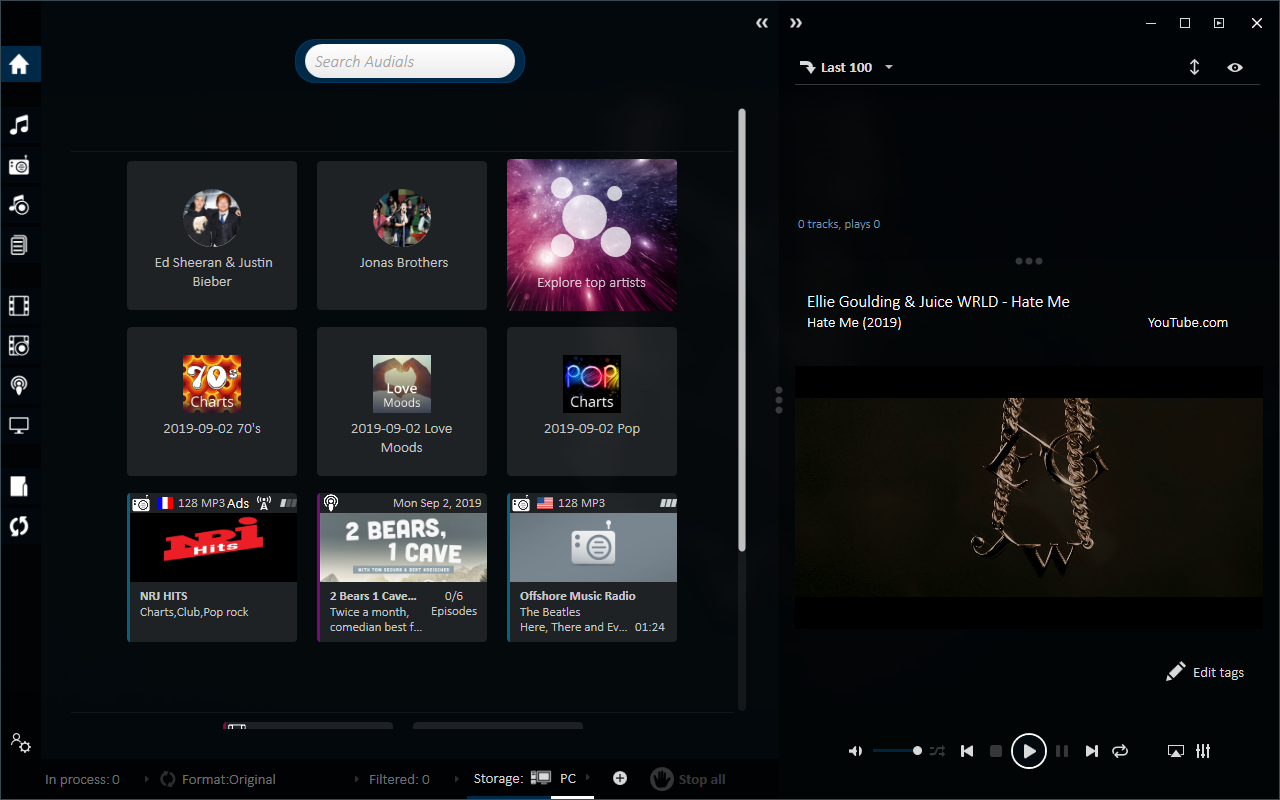Open the monitor-shaped TV icon in sidebar
Image resolution: width=1280 pixels, height=800 pixels.
[x=19, y=425]
